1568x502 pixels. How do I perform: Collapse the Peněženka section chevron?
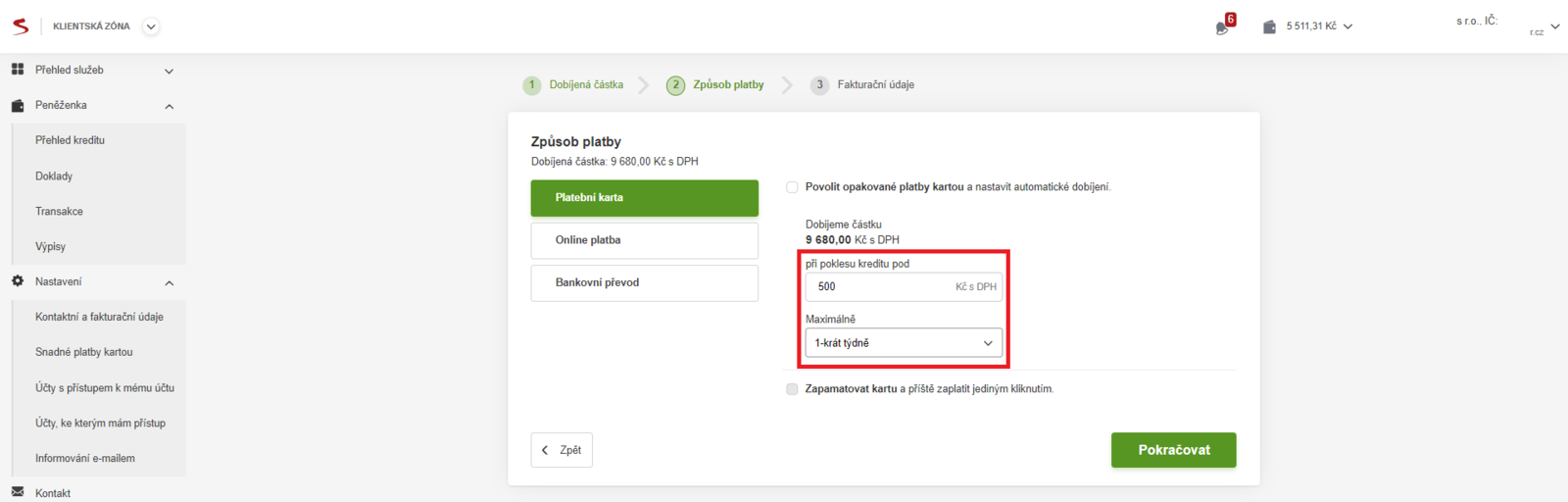(169, 106)
